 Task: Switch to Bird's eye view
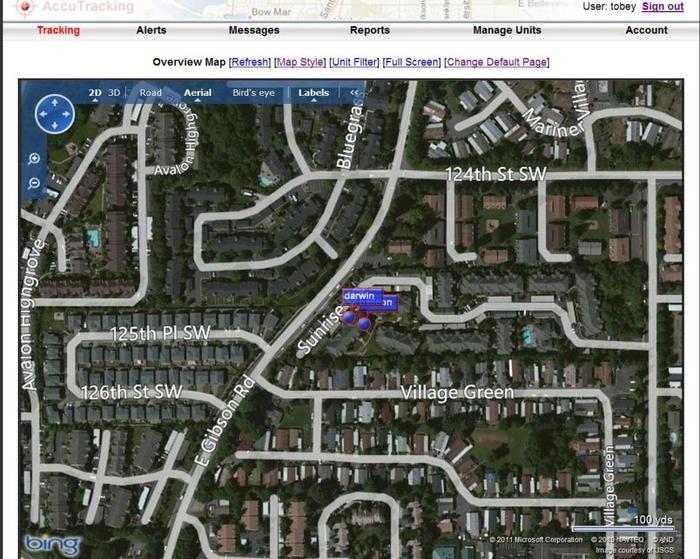(254, 93)
